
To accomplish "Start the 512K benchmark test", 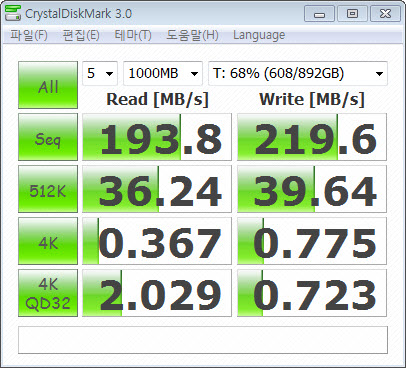I will tap(48, 189).
